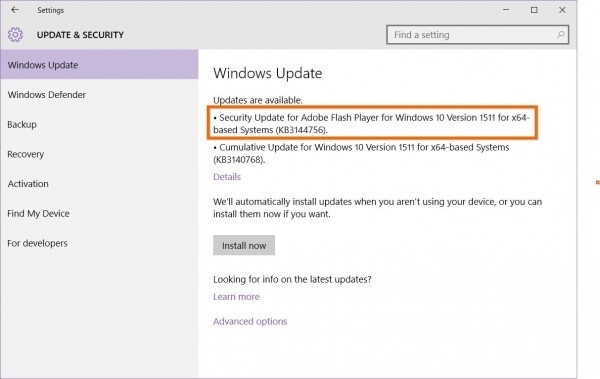600x379 pixels.
Task: Open Advanced options link
Action: coord(250,321)
